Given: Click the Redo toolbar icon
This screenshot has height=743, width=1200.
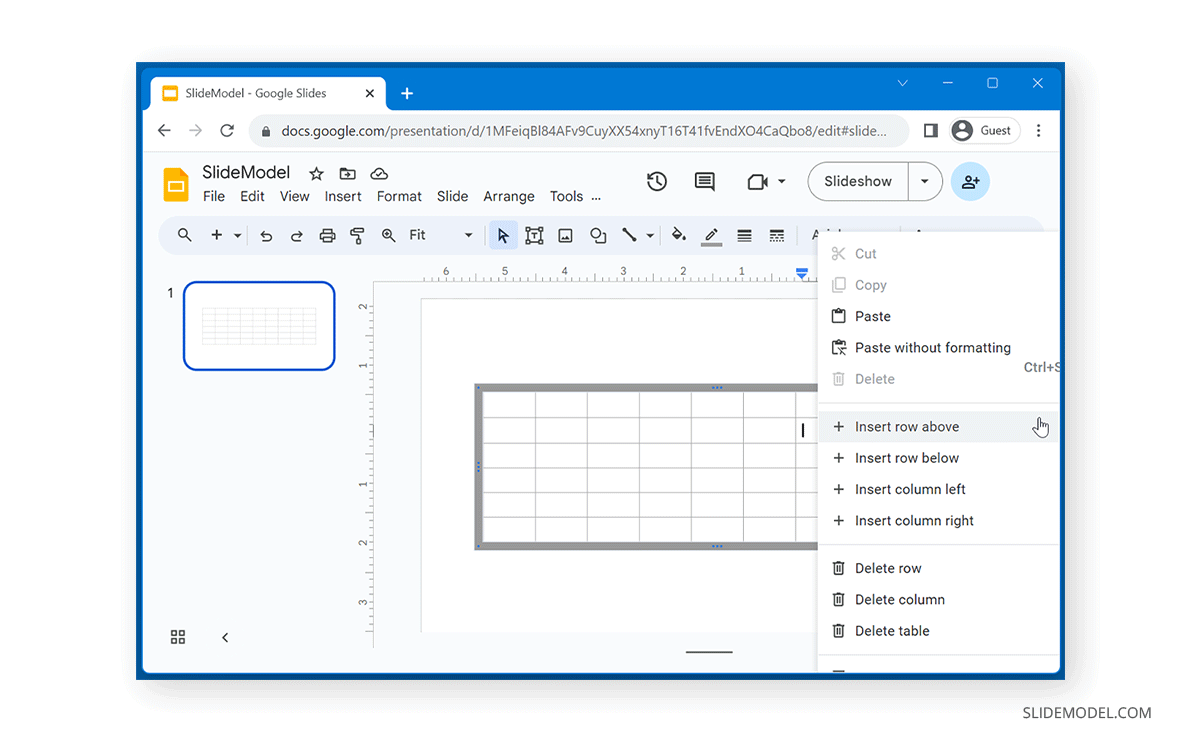Looking at the screenshot, I should pyautogui.click(x=297, y=235).
